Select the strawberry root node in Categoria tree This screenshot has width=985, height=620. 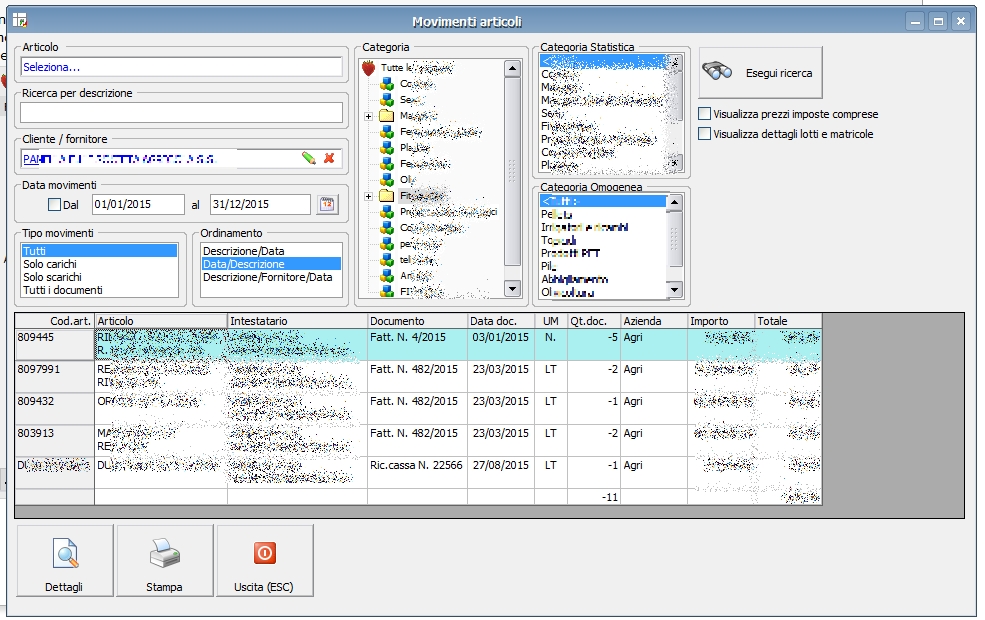pyautogui.click(x=368, y=68)
